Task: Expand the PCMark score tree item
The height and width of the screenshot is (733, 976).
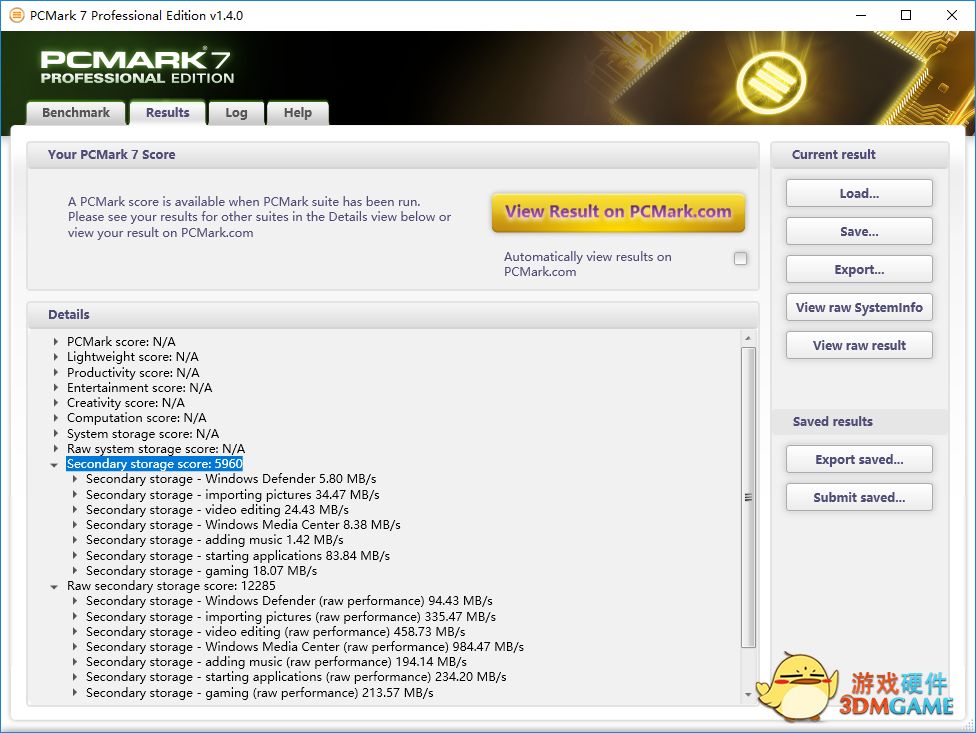Action: [56, 342]
